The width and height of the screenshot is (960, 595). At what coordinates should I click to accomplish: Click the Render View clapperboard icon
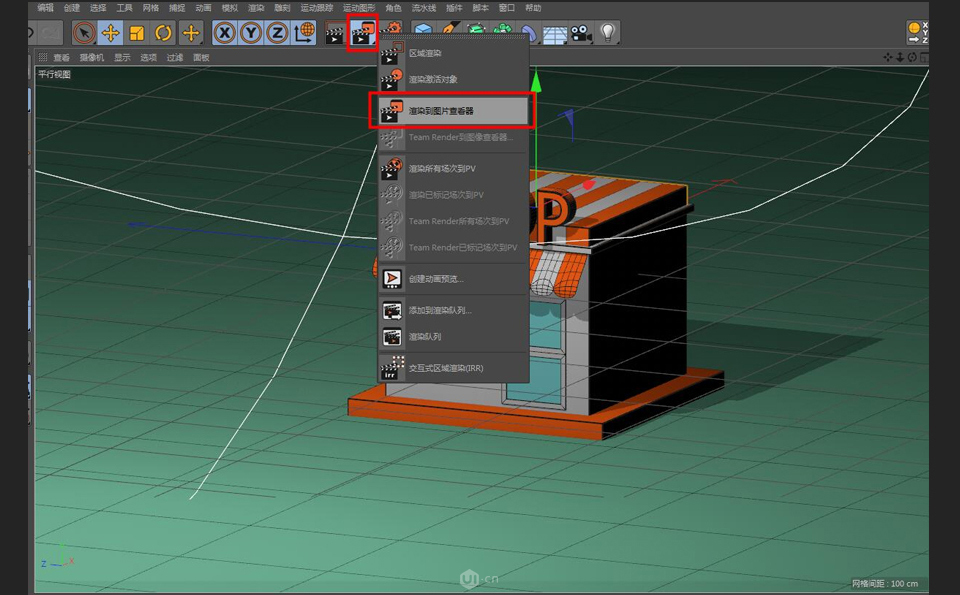[x=335, y=33]
